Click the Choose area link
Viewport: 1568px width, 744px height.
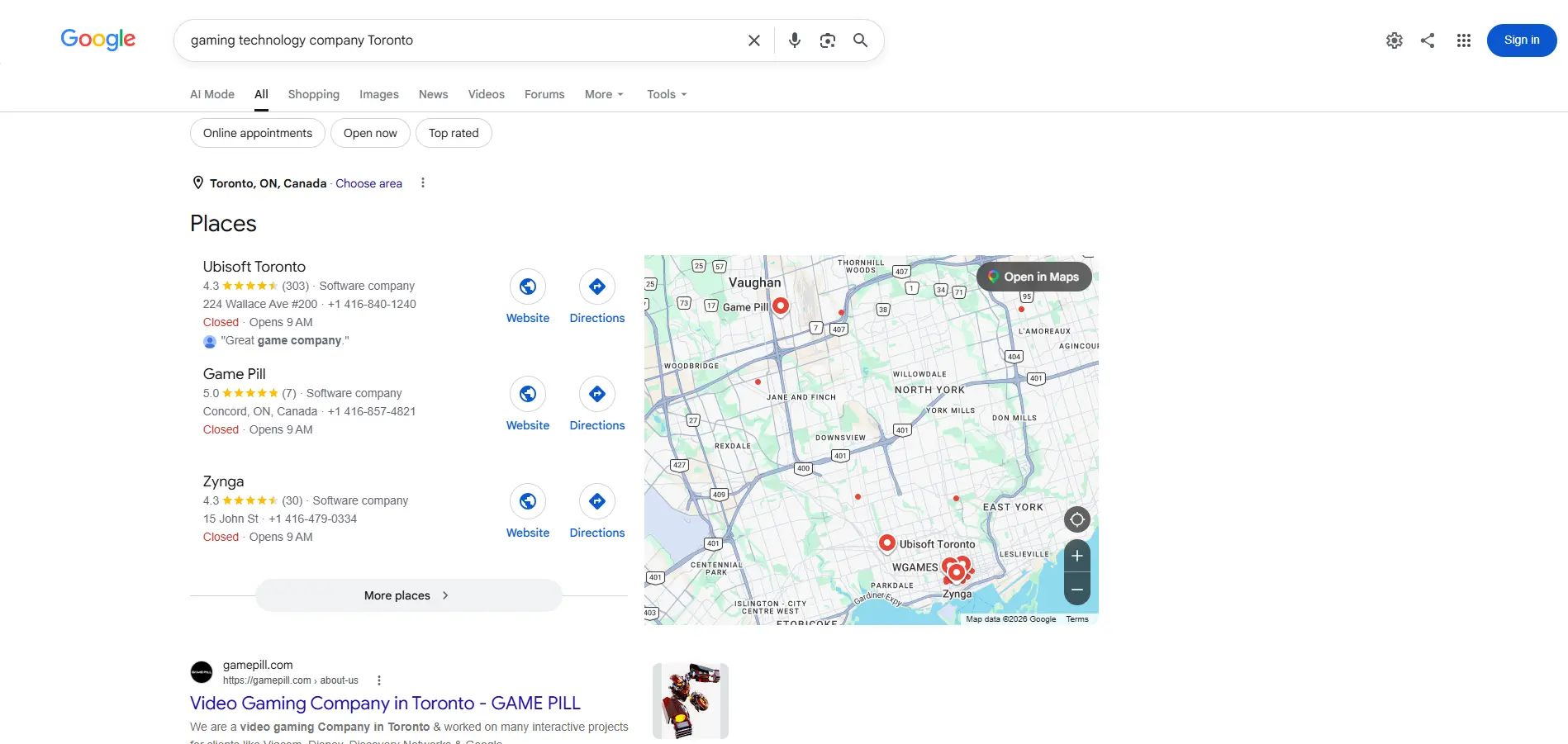(x=368, y=183)
